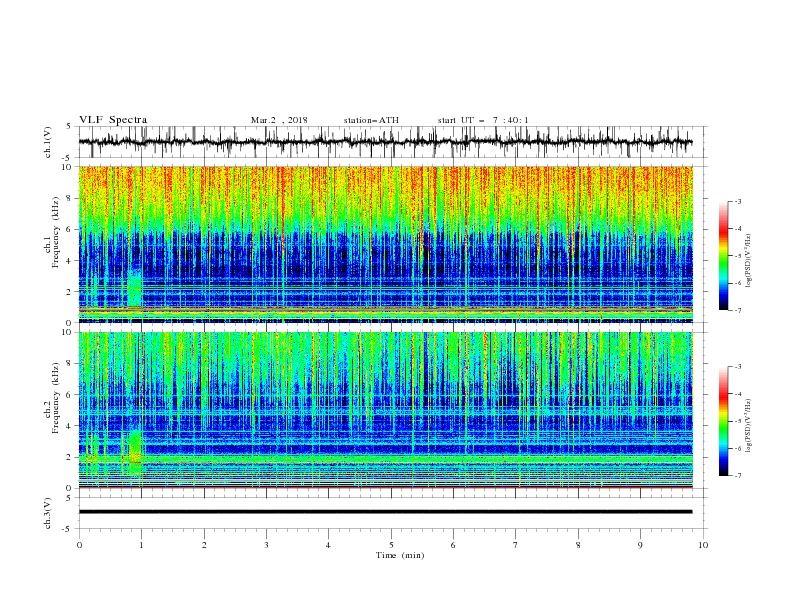Click the "-5" label on ch.2 colorbar
Screen dimensions: 792x612
pyautogui.click(x=737, y=421)
